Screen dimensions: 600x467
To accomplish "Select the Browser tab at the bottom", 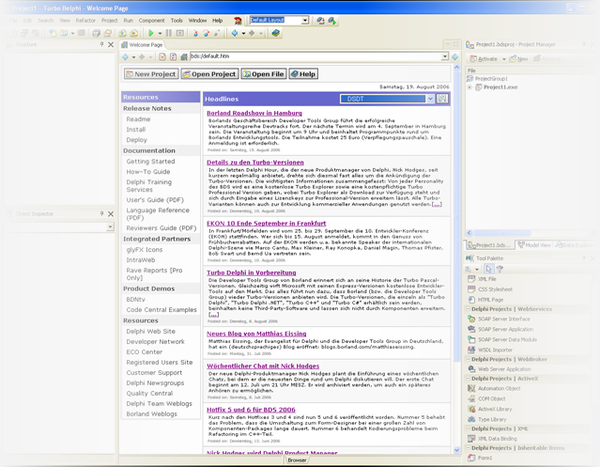I will pyautogui.click(x=297, y=460).
